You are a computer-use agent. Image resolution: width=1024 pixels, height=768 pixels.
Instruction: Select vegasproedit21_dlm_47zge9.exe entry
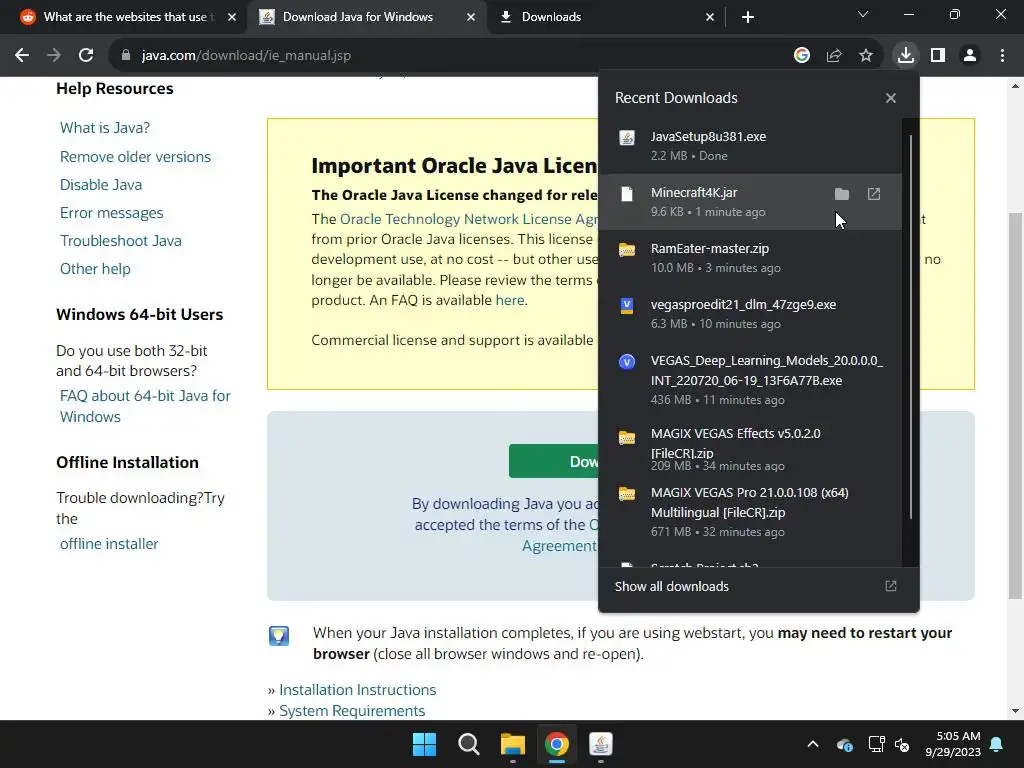pos(750,314)
